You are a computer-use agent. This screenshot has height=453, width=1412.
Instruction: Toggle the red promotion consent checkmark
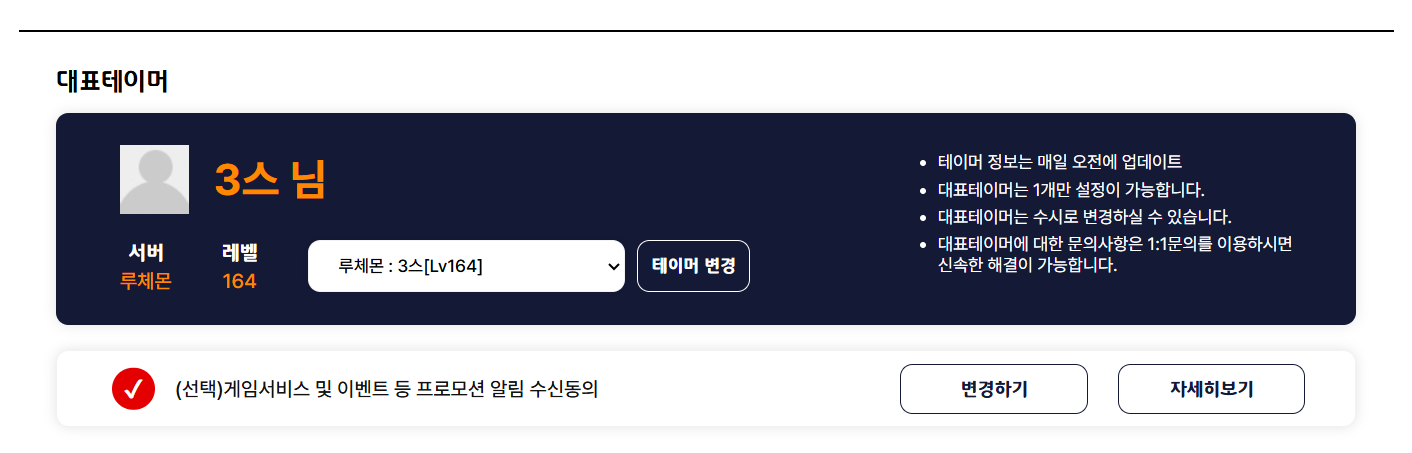click(133, 389)
